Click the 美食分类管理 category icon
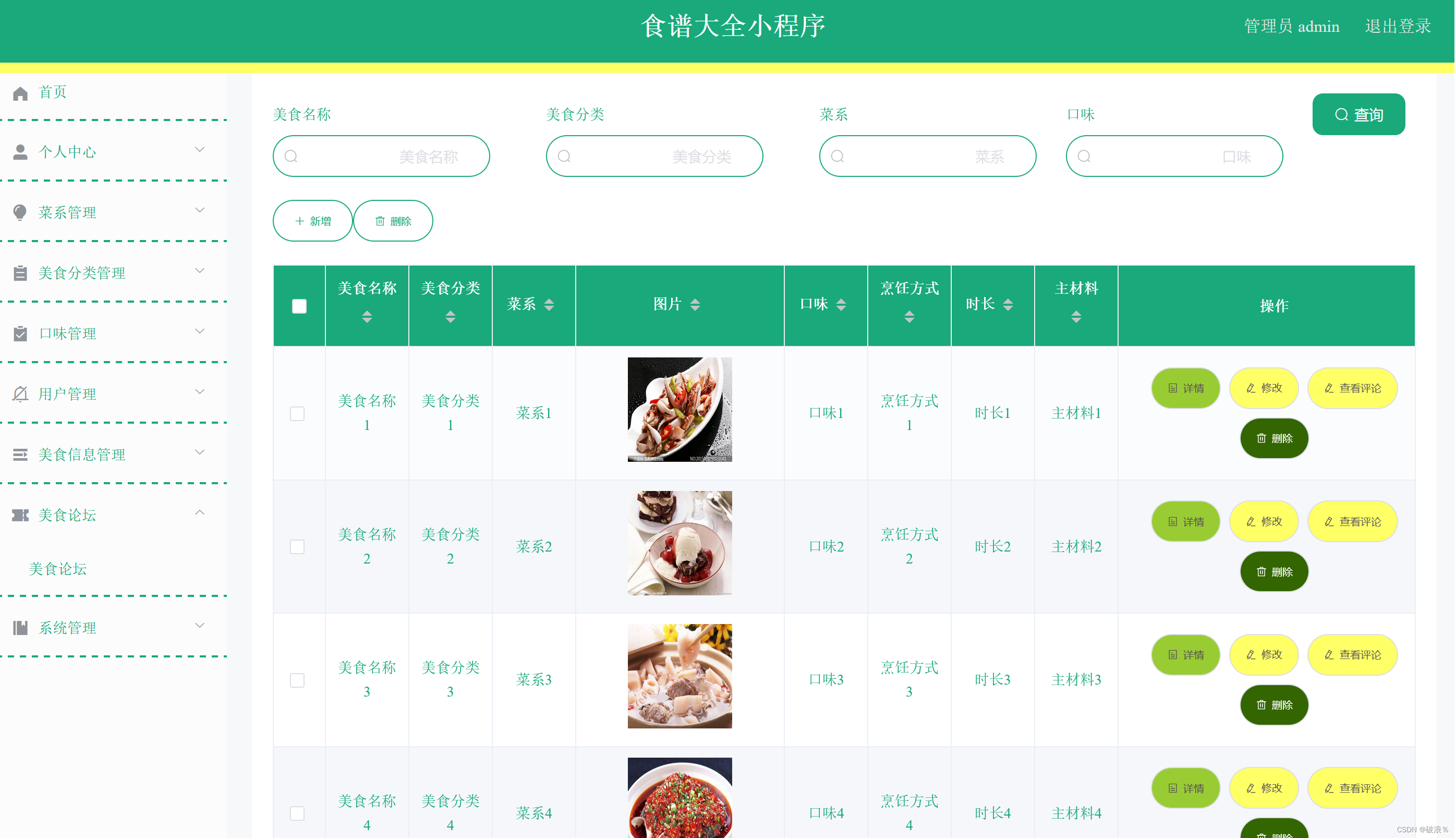 point(21,272)
